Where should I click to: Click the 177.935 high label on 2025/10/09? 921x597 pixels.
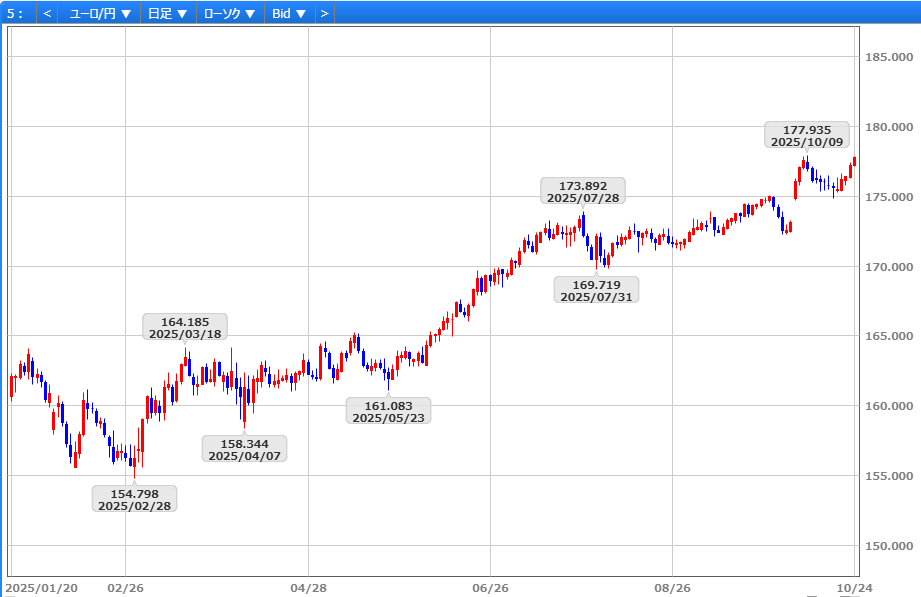pyautogui.click(x=807, y=135)
